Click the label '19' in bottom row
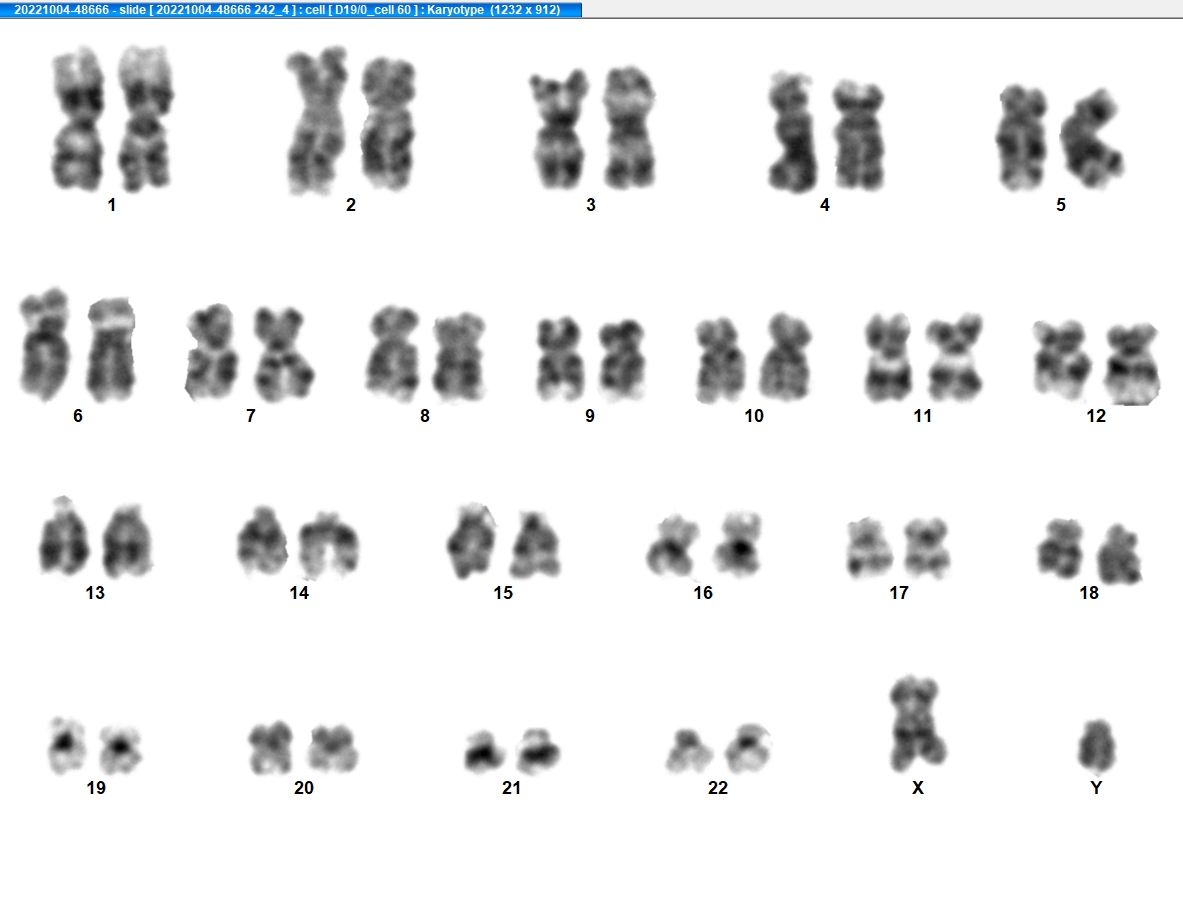 pos(96,788)
